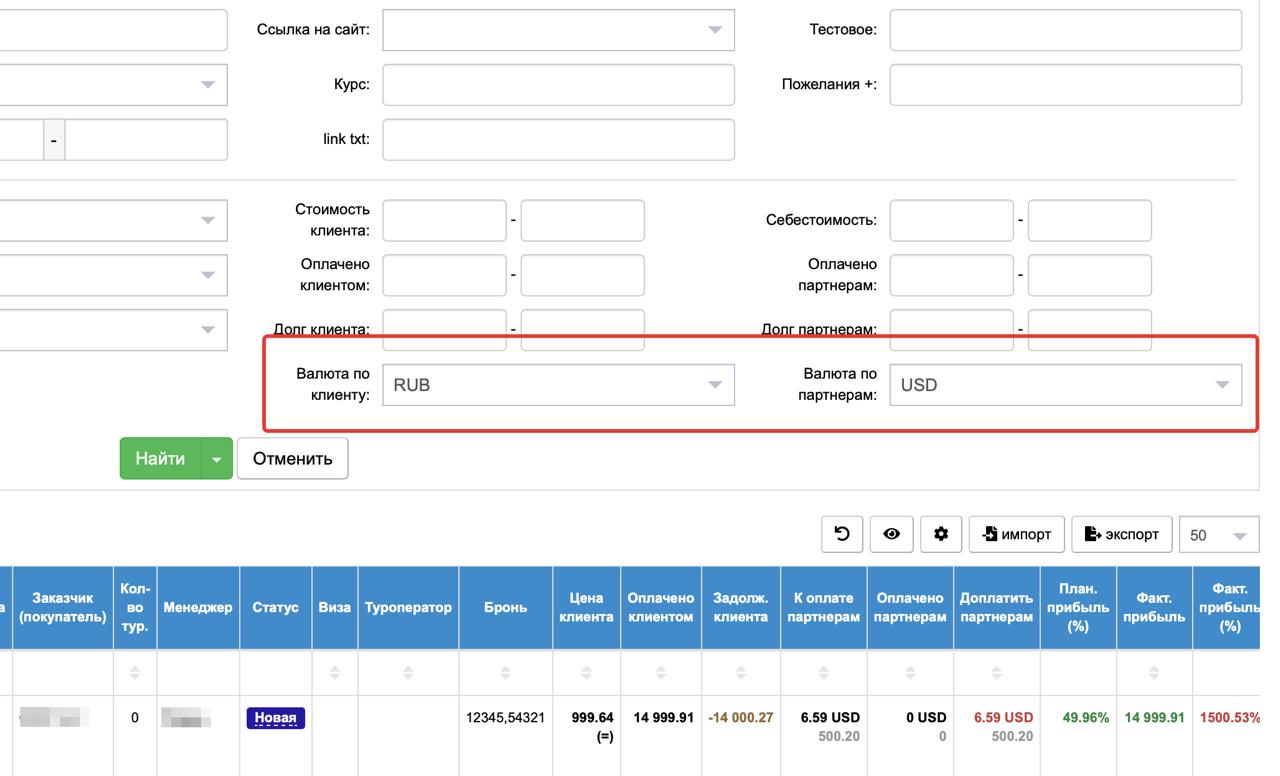Viewport: 1280px width, 776px height.
Task: Click the Новая status badge
Action: pyautogui.click(x=275, y=718)
